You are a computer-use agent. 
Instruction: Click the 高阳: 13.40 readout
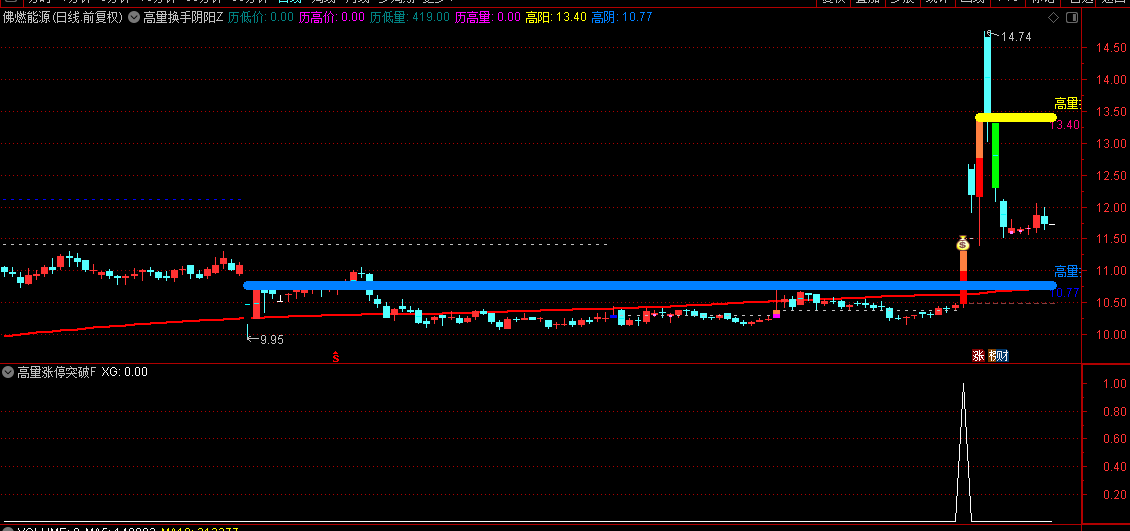click(x=556, y=17)
